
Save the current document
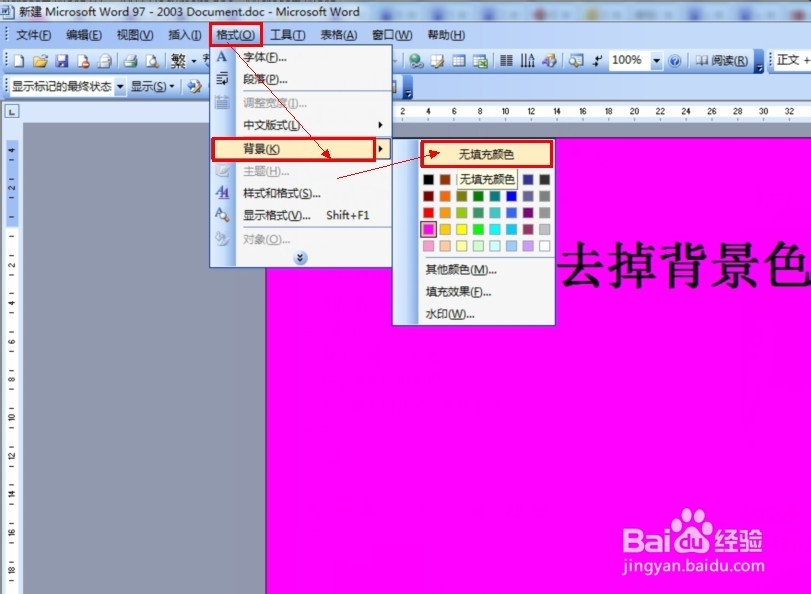pos(63,60)
